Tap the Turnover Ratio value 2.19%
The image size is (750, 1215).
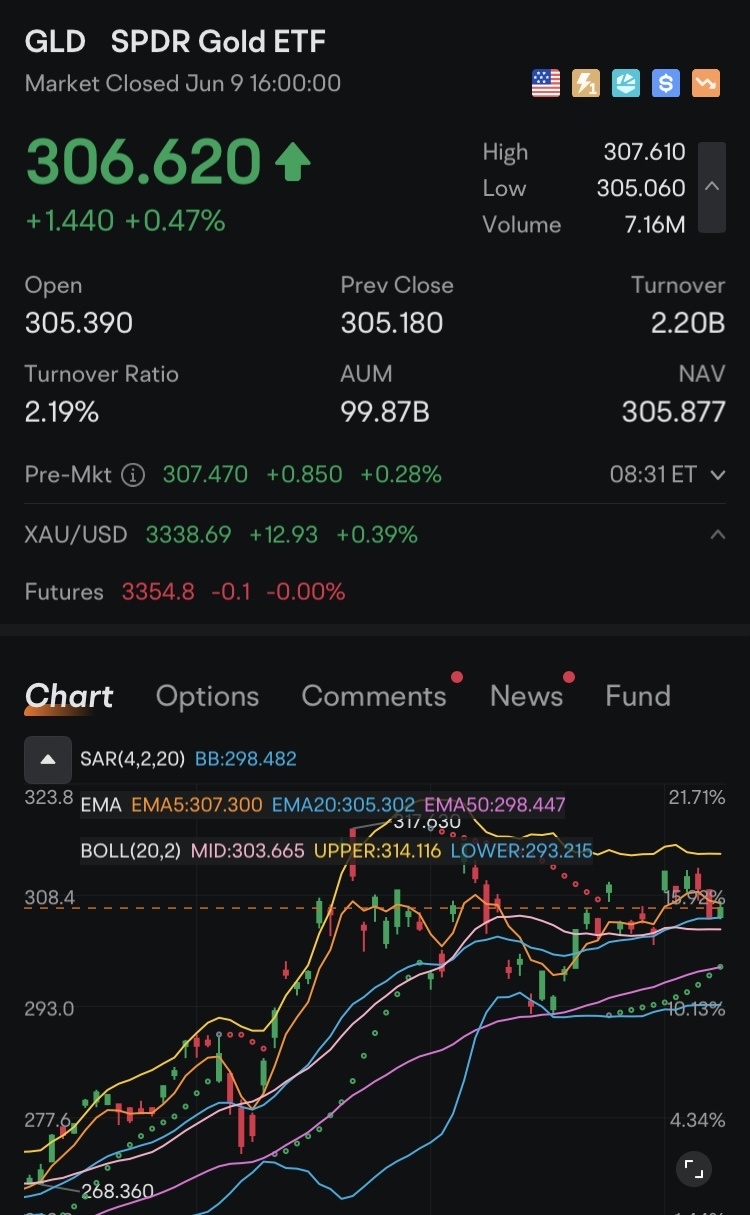[62, 412]
